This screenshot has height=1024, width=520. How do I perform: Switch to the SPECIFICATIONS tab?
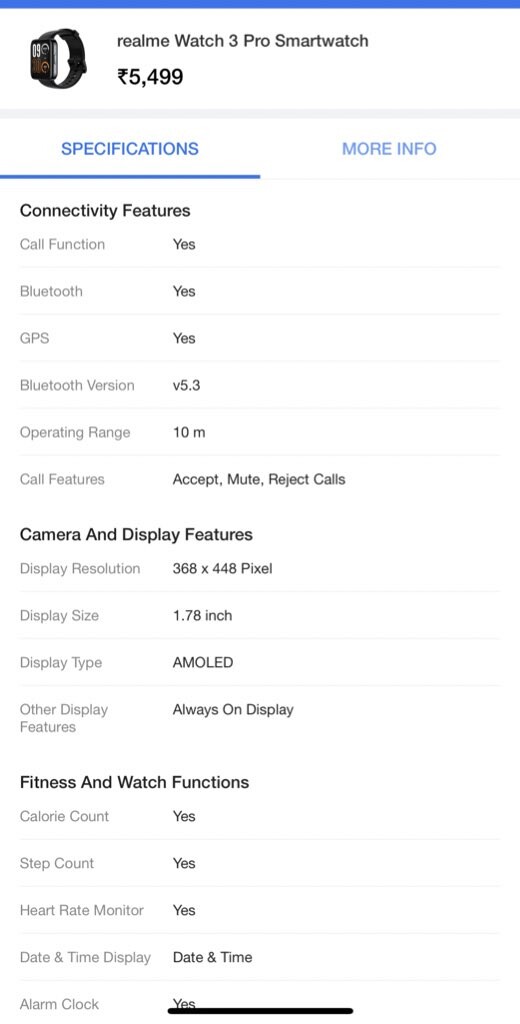tap(130, 149)
